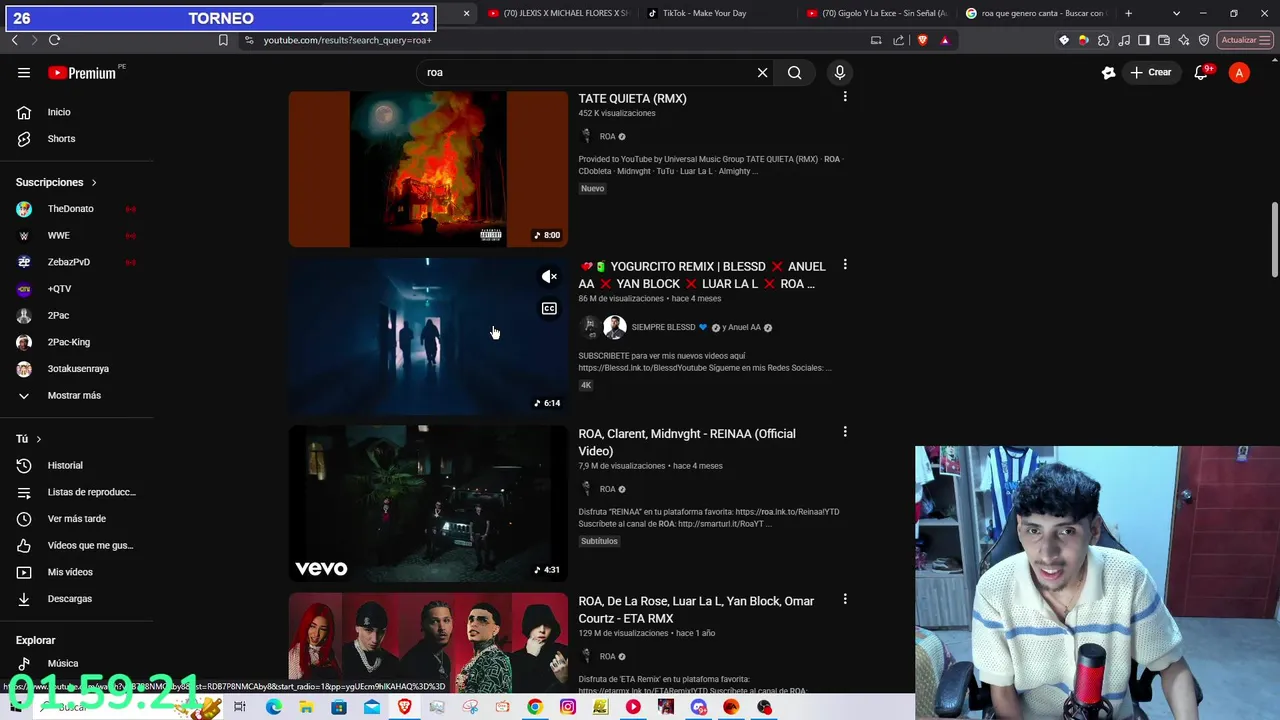
Task: Open the 3otakusenraya subscription channel
Action: pyautogui.click(x=77, y=369)
